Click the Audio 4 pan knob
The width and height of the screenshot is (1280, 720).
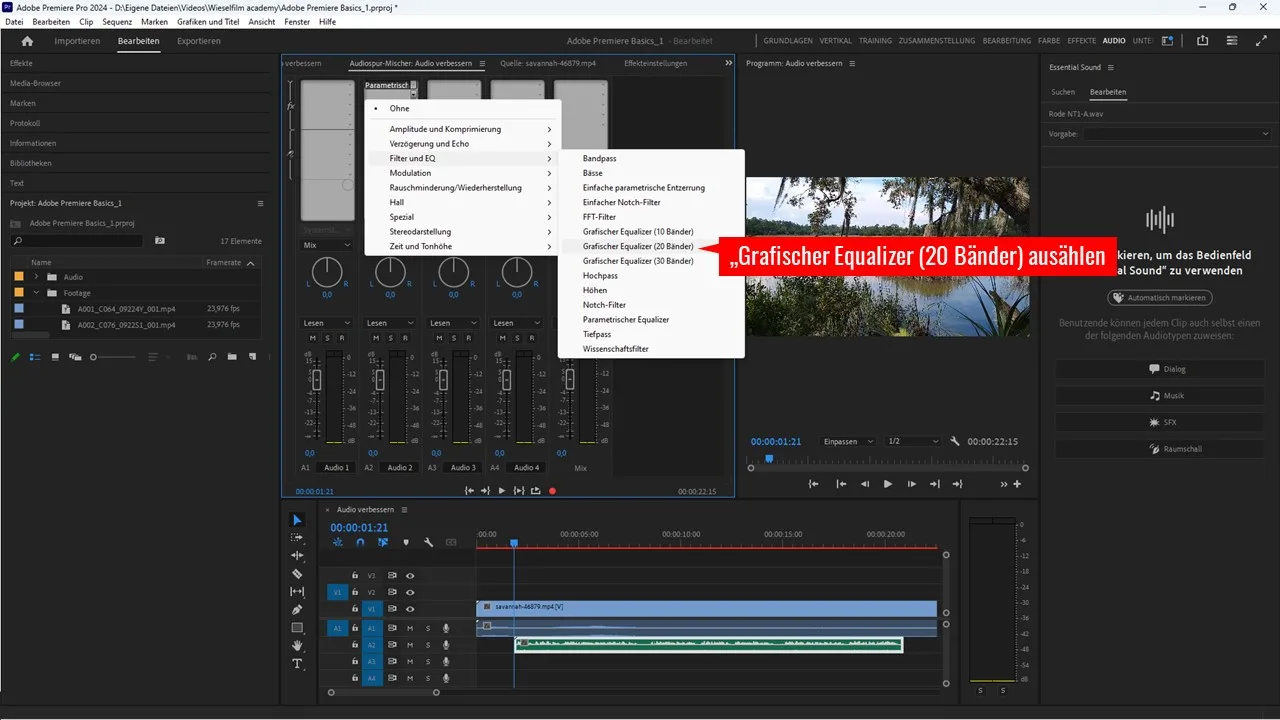pos(517,271)
